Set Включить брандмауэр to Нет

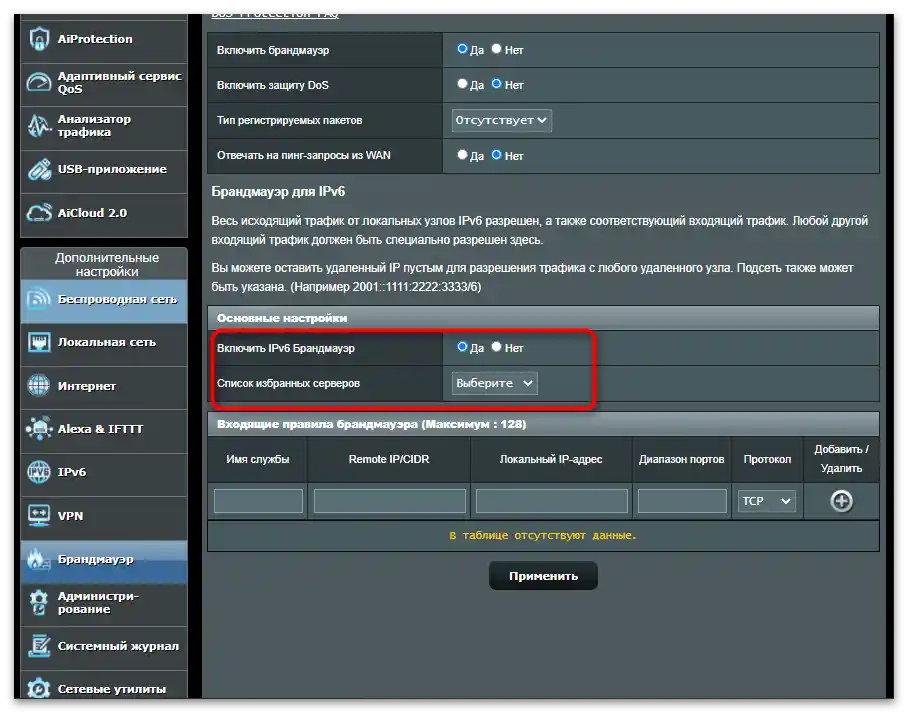[496, 49]
